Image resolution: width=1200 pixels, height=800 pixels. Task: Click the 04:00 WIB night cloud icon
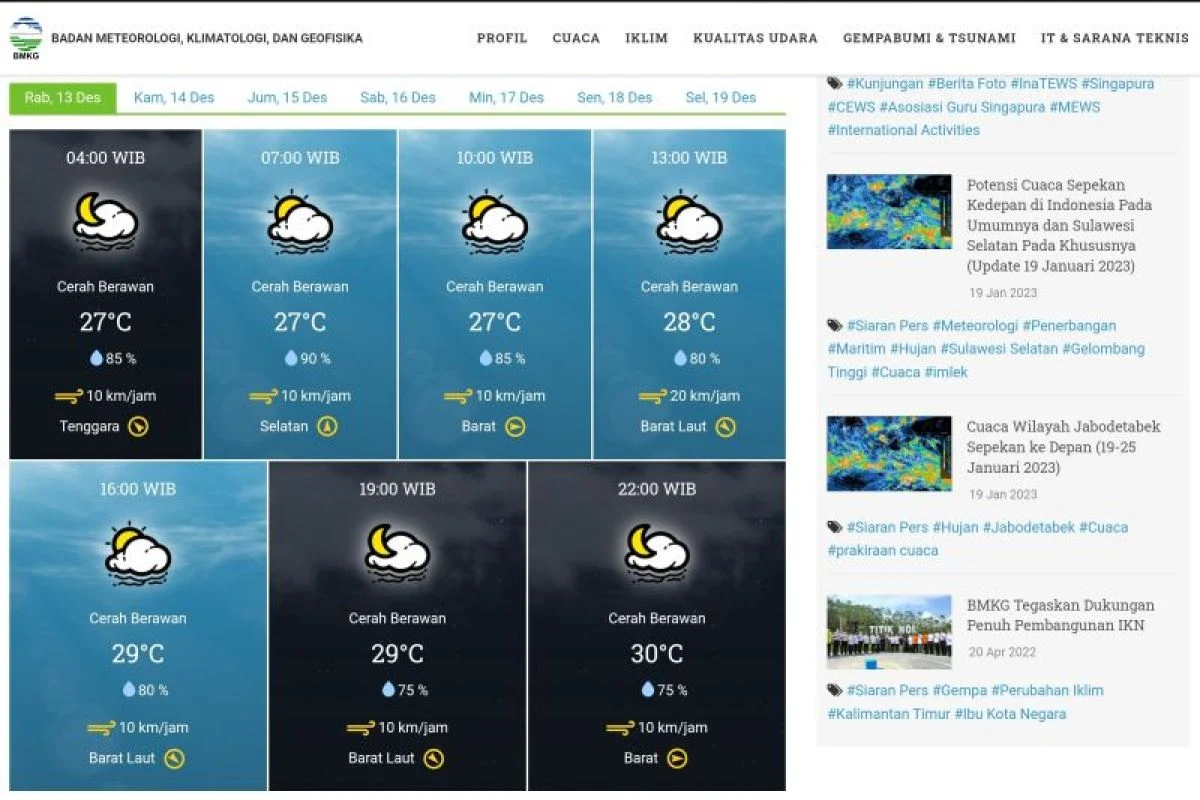click(105, 221)
